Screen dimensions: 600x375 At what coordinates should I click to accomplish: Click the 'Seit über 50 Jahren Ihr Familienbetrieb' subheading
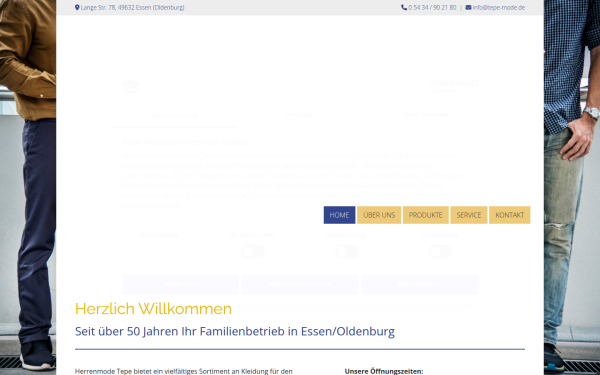[x=235, y=331]
